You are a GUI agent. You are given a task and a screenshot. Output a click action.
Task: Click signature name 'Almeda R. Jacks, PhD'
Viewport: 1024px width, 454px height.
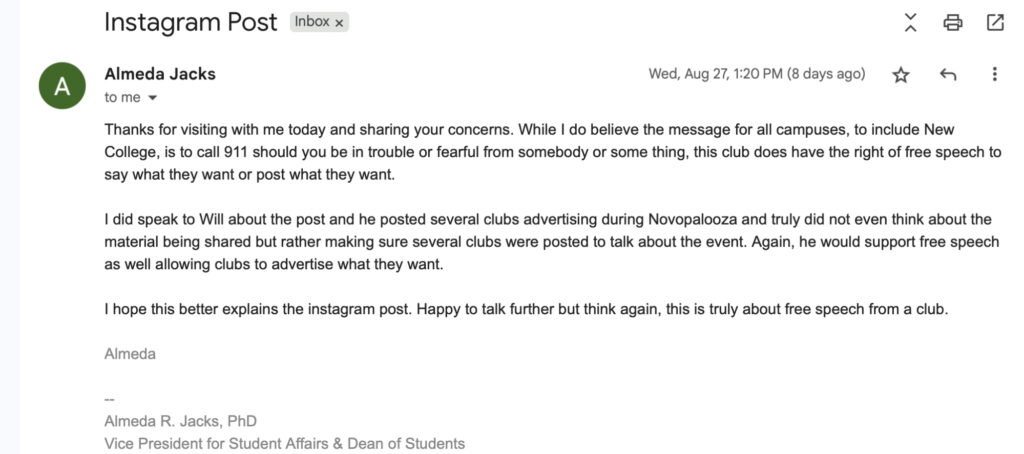click(180, 421)
